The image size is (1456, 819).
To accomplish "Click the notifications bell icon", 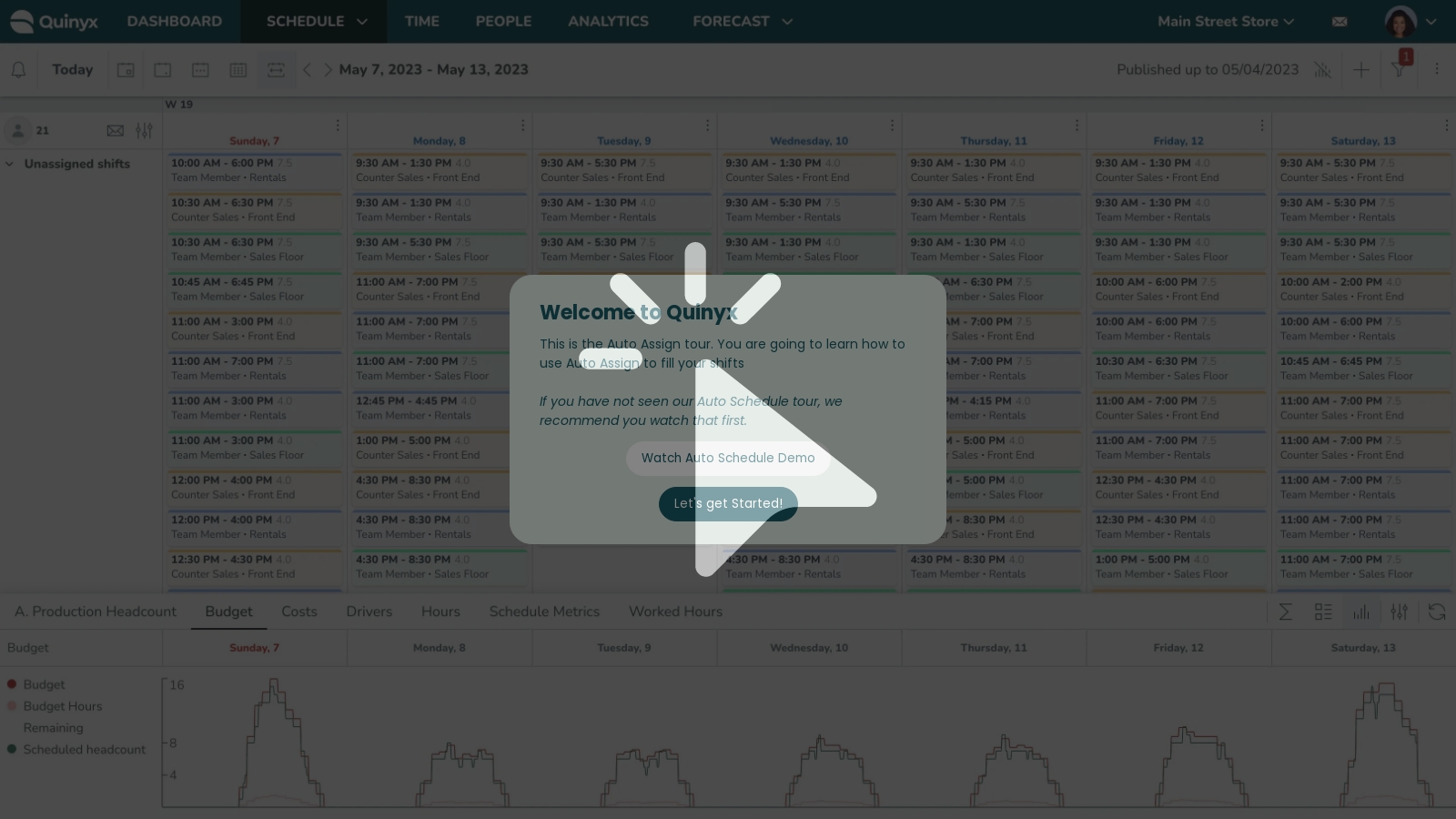I will (x=18, y=70).
